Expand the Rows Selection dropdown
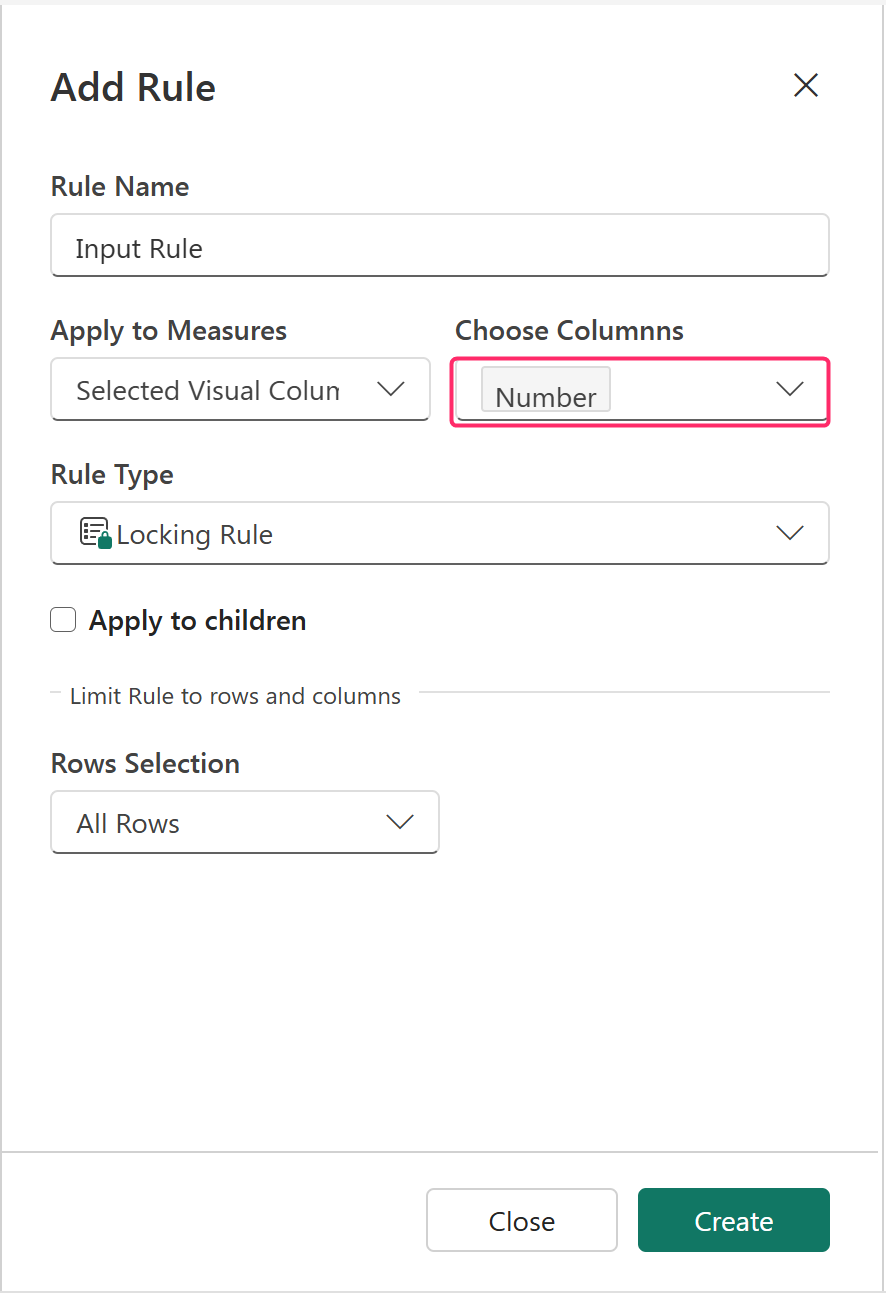Screen dimensions: 886x1303 (244, 823)
